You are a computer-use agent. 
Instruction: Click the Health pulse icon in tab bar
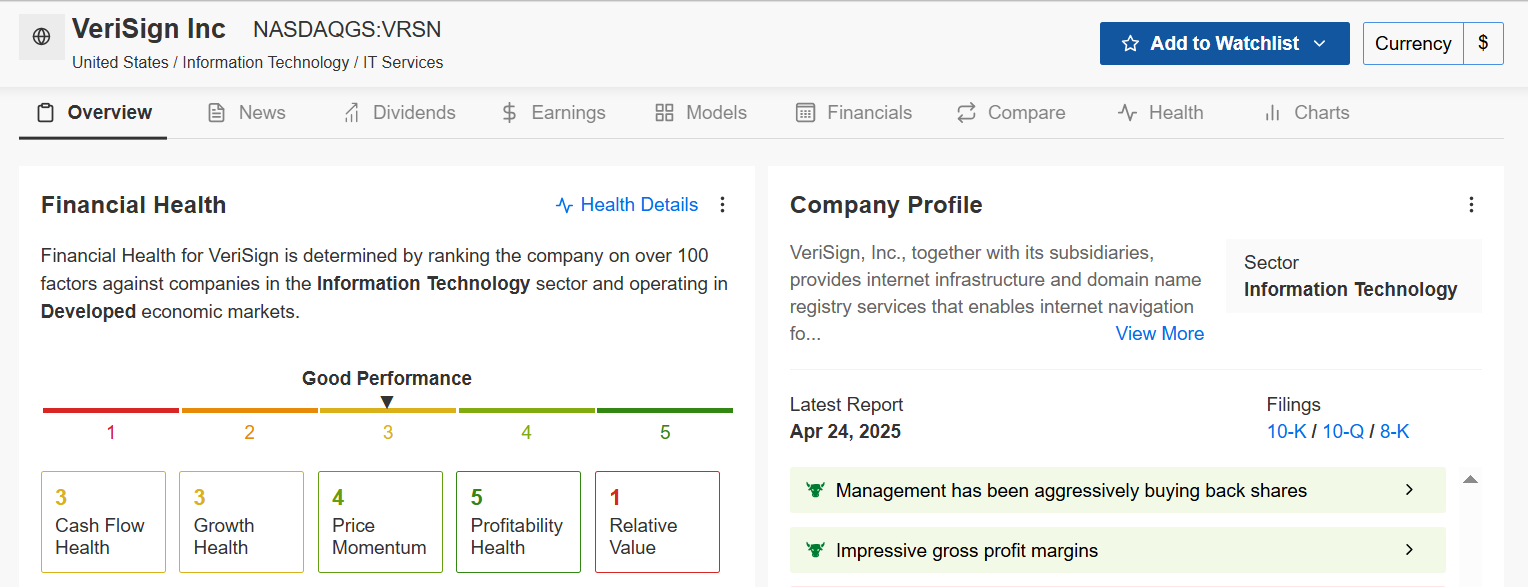click(x=1127, y=113)
